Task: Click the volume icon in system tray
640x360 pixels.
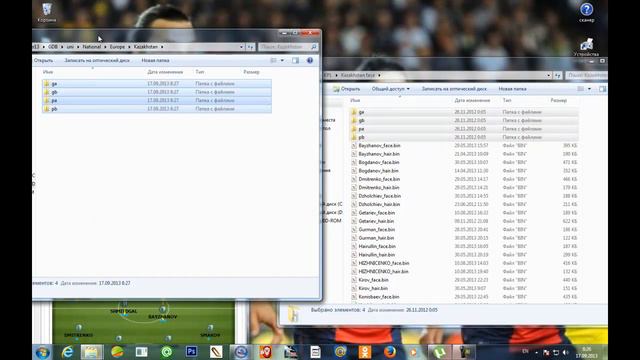Action: tap(566, 352)
